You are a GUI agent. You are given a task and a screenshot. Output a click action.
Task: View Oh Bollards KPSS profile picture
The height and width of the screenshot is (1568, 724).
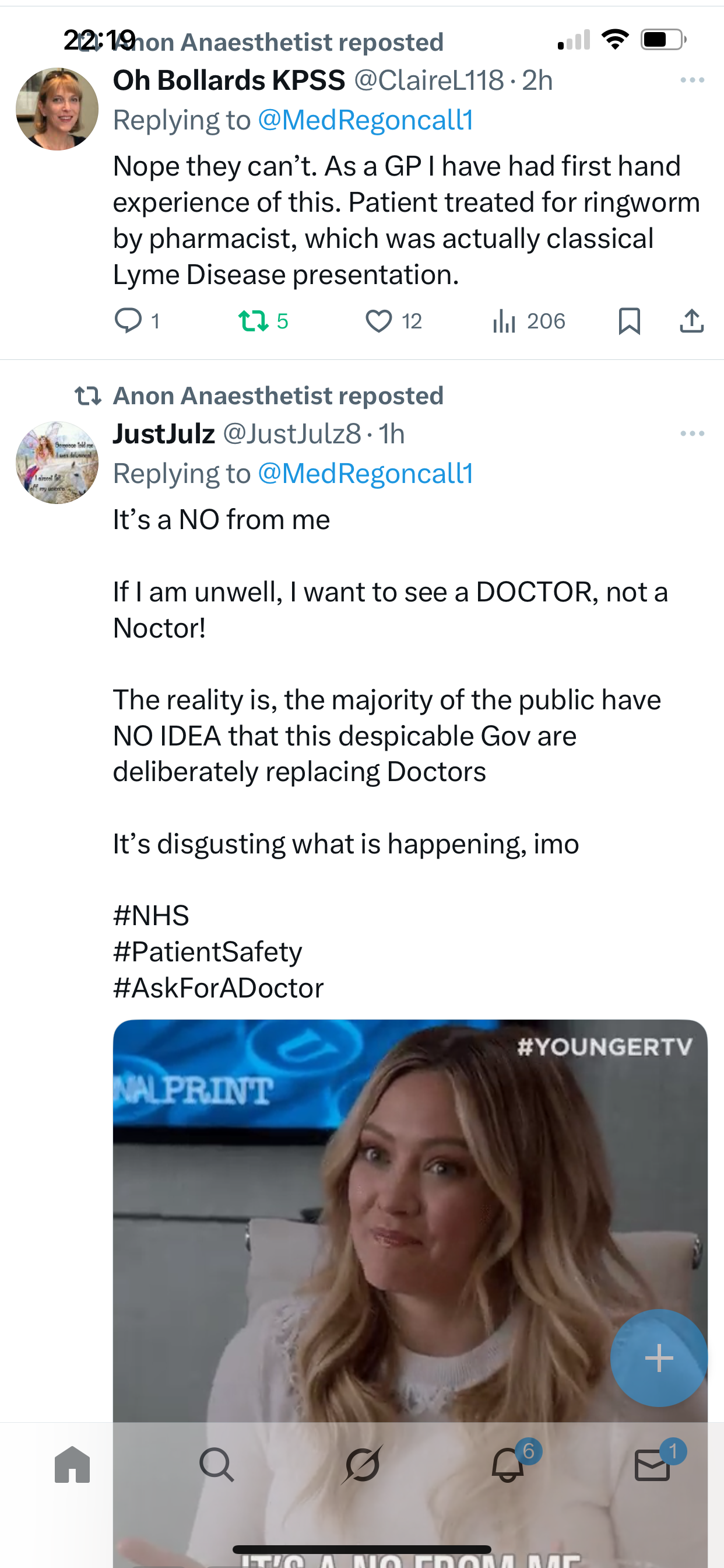(57, 109)
